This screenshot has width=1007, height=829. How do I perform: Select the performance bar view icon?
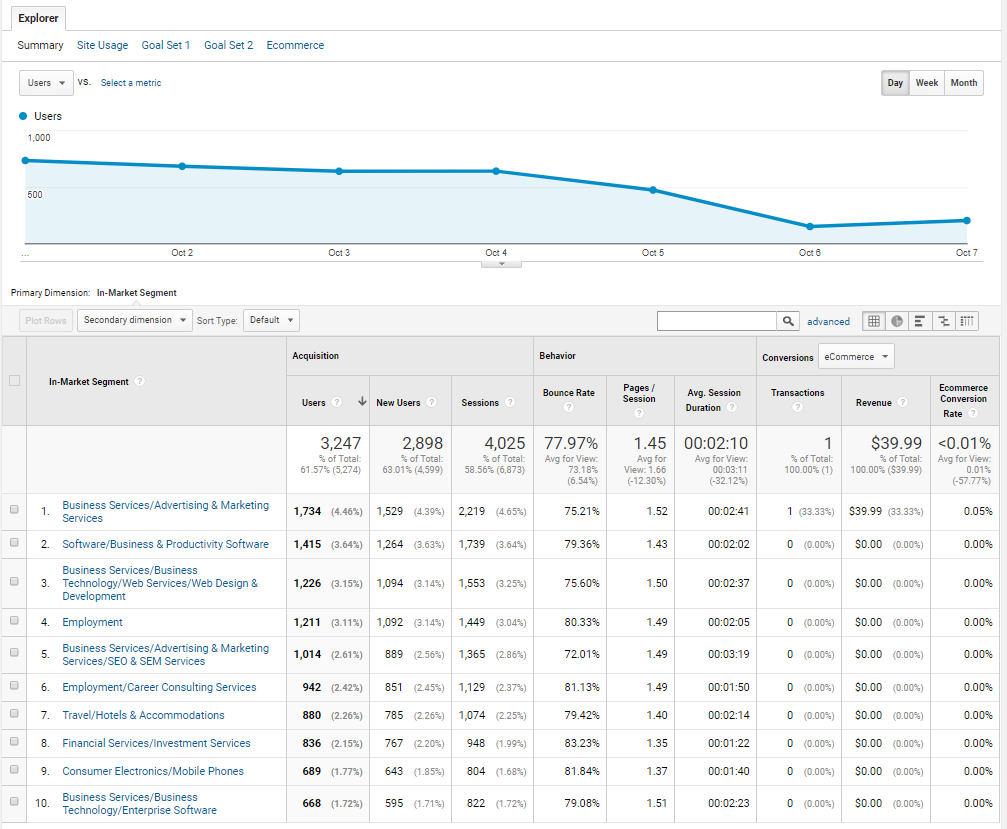[920, 321]
